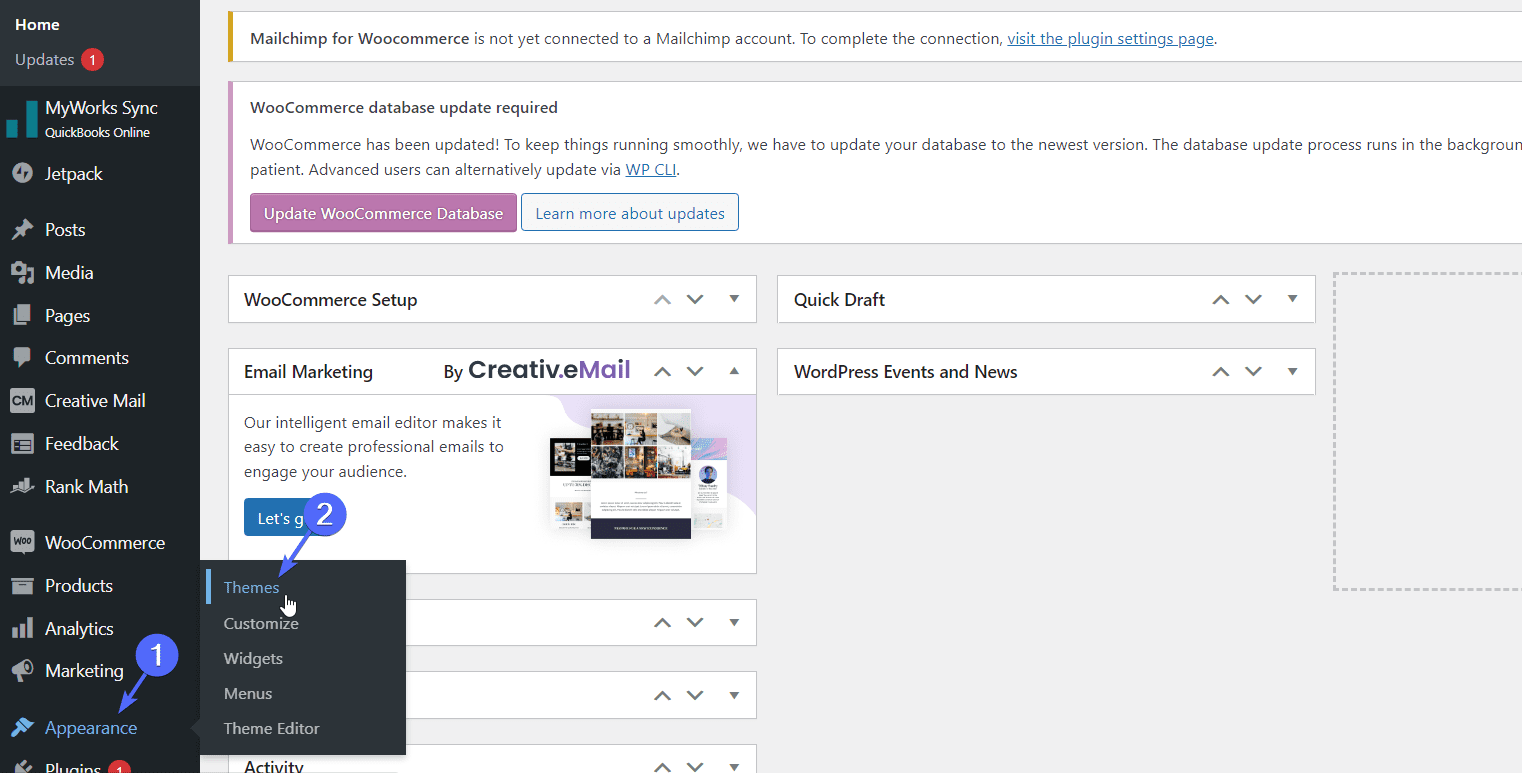The width and height of the screenshot is (1522, 773).
Task: Follow the visit the plugin settings page link
Action: (1110, 39)
